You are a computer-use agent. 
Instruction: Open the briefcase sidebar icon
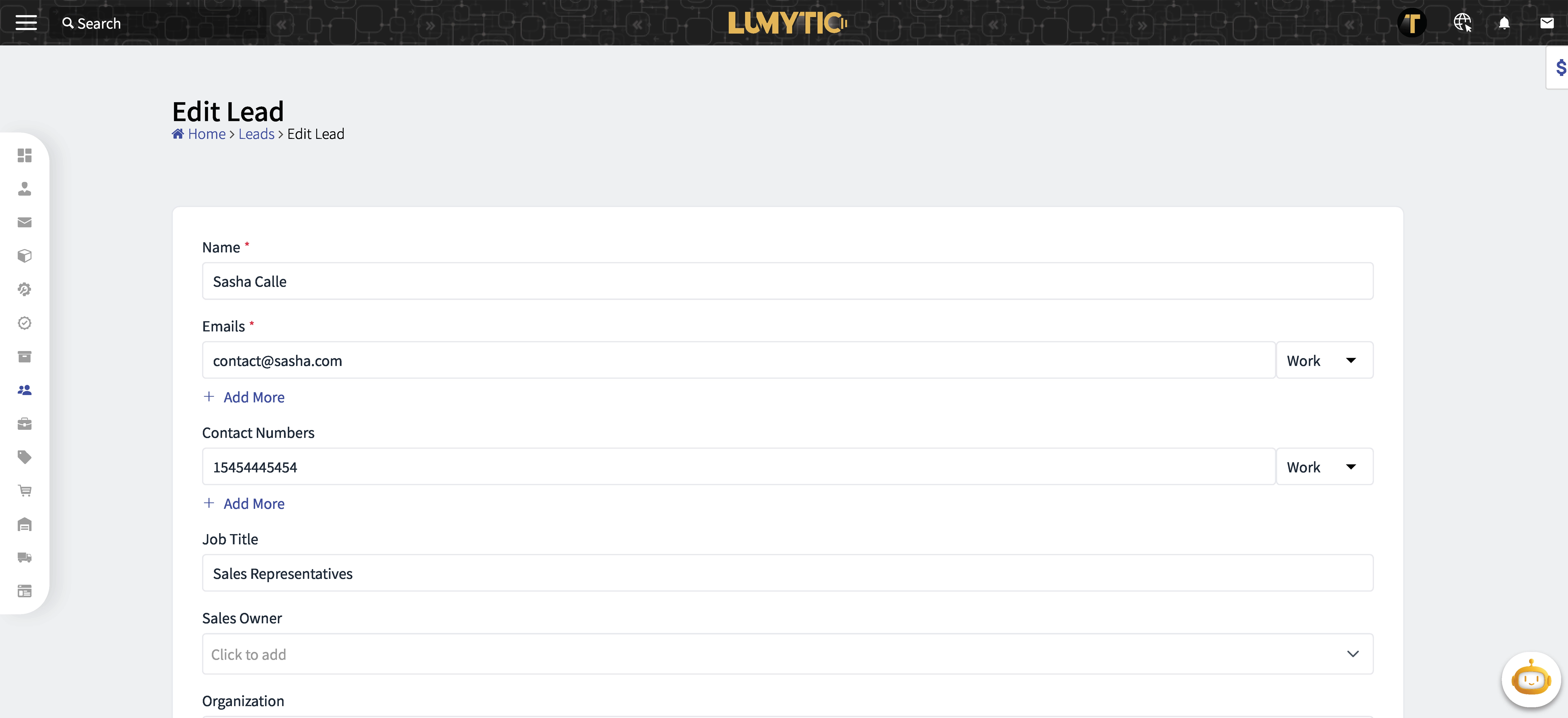click(24, 424)
